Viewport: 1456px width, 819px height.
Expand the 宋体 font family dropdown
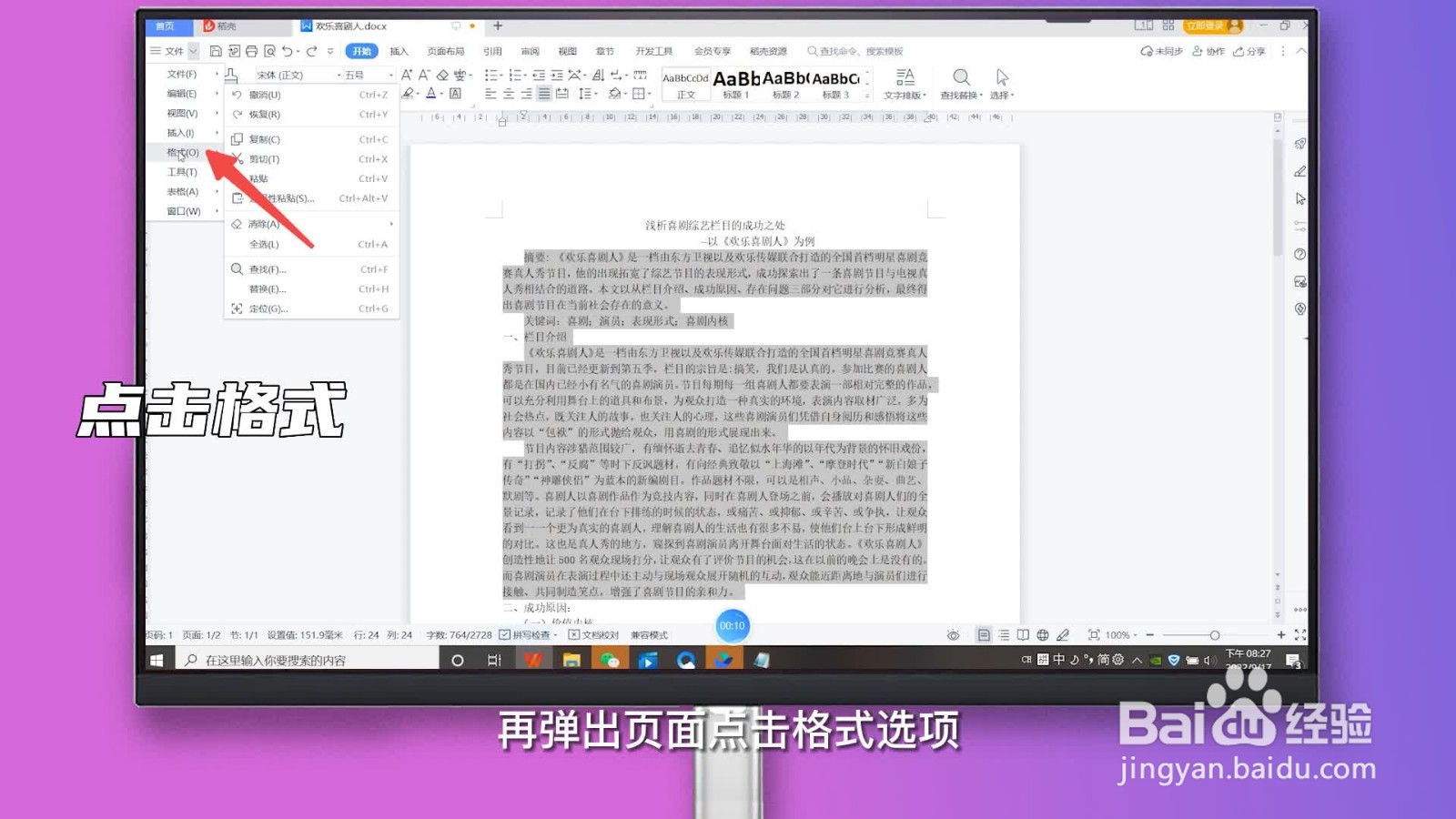click(339, 75)
